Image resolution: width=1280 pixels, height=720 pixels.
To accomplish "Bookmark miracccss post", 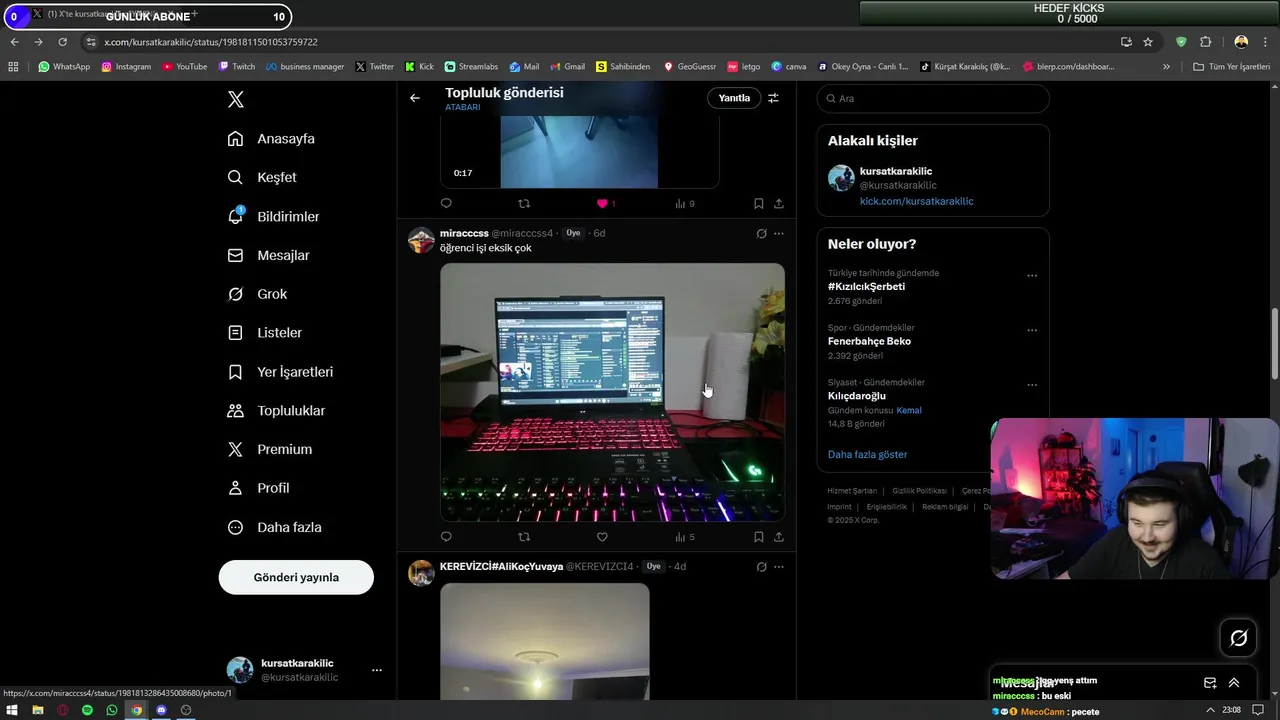I will click(759, 537).
